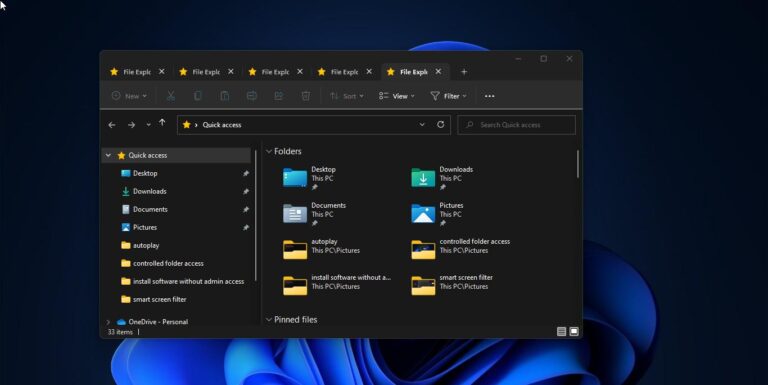768x385 pixels.
Task: Open the New dropdown menu
Action: click(129, 96)
